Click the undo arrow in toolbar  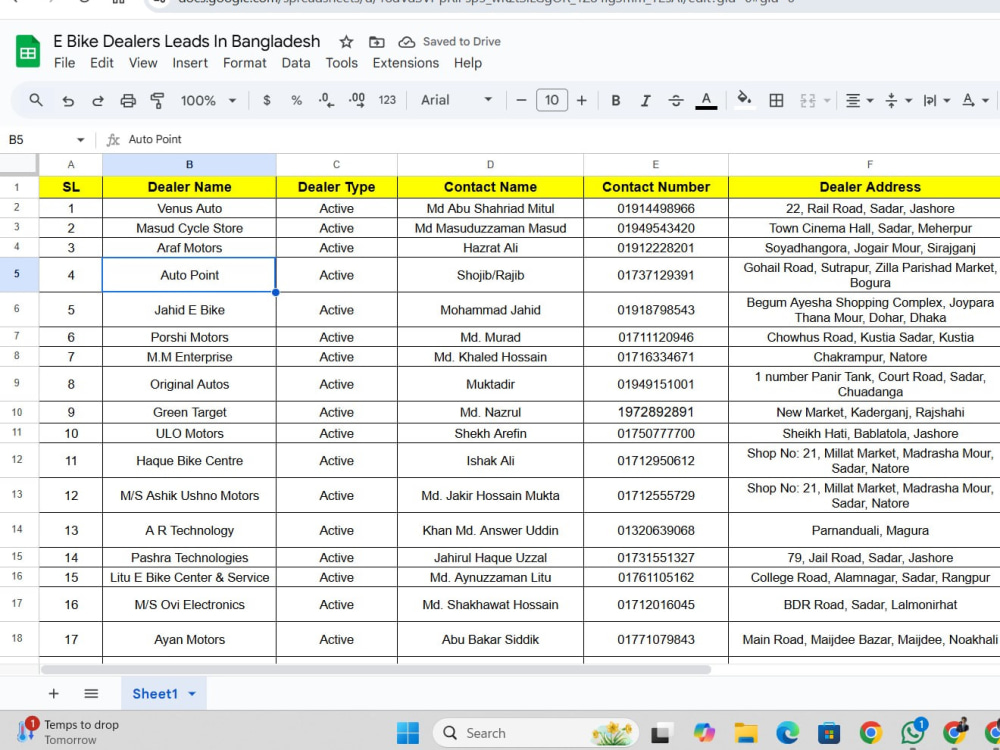click(x=68, y=101)
